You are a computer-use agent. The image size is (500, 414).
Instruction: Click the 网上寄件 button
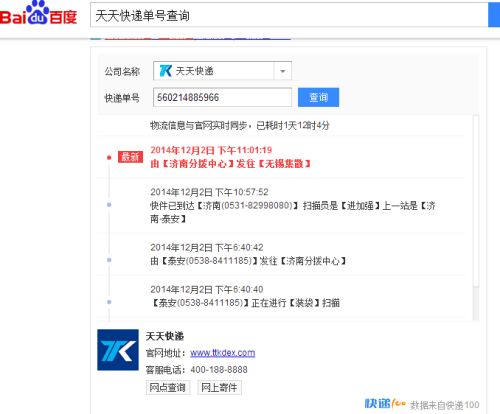[219, 387]
